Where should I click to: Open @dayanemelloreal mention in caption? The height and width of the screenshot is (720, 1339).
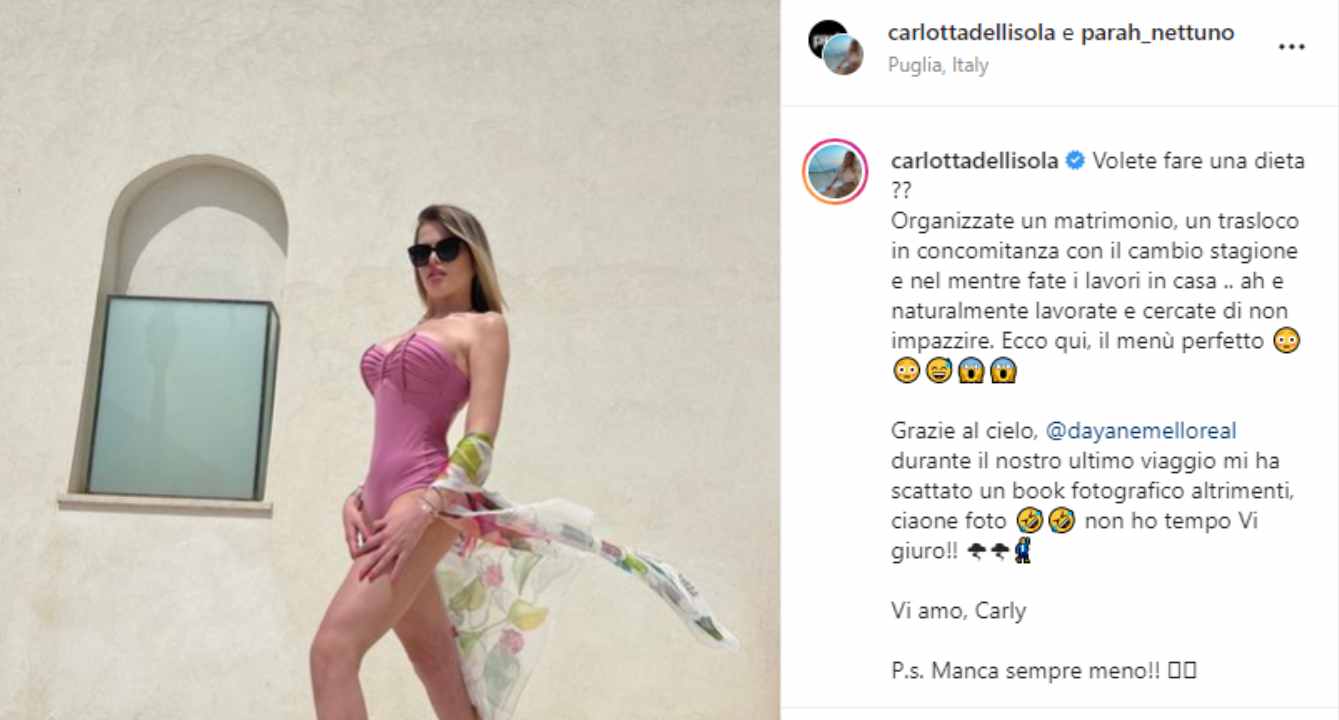click(x=1141, y=431)
